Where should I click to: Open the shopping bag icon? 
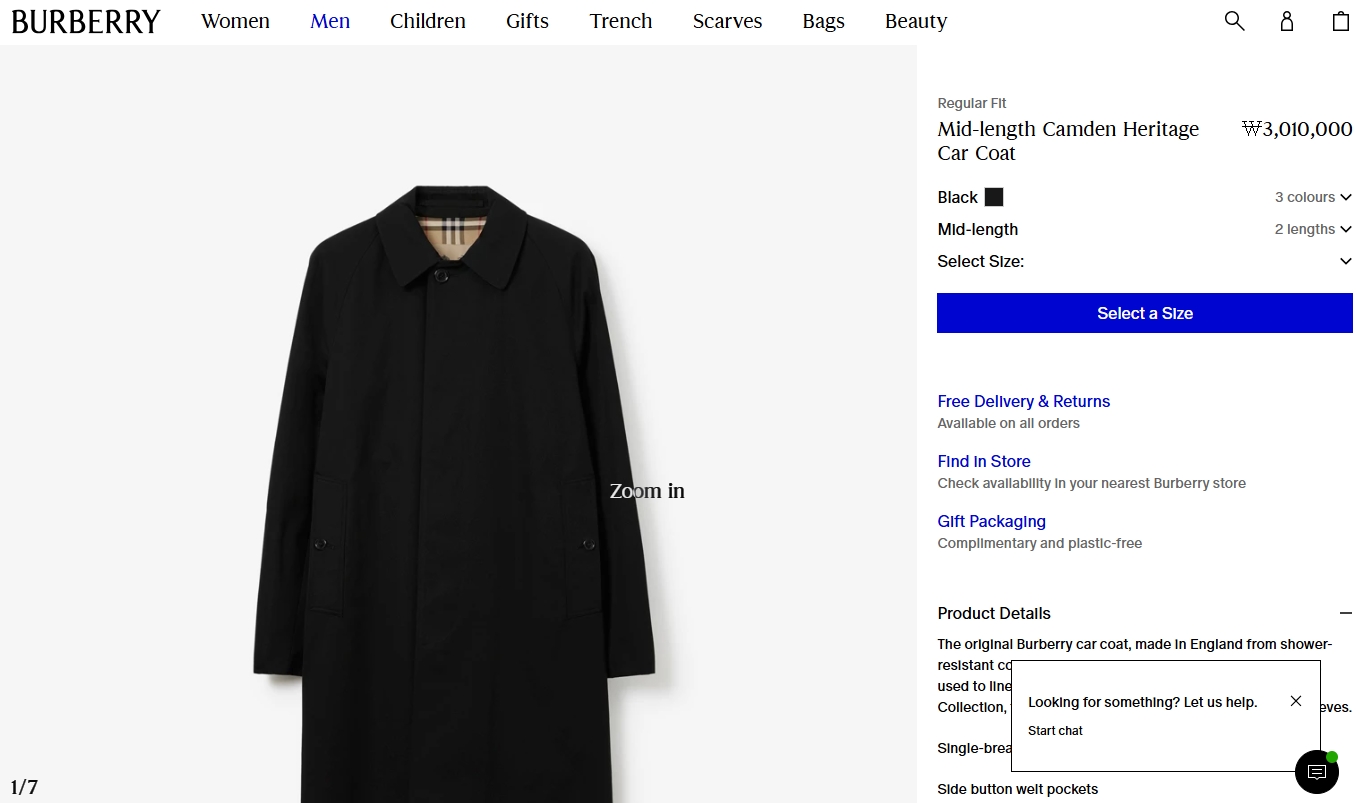pos(1341,21)
